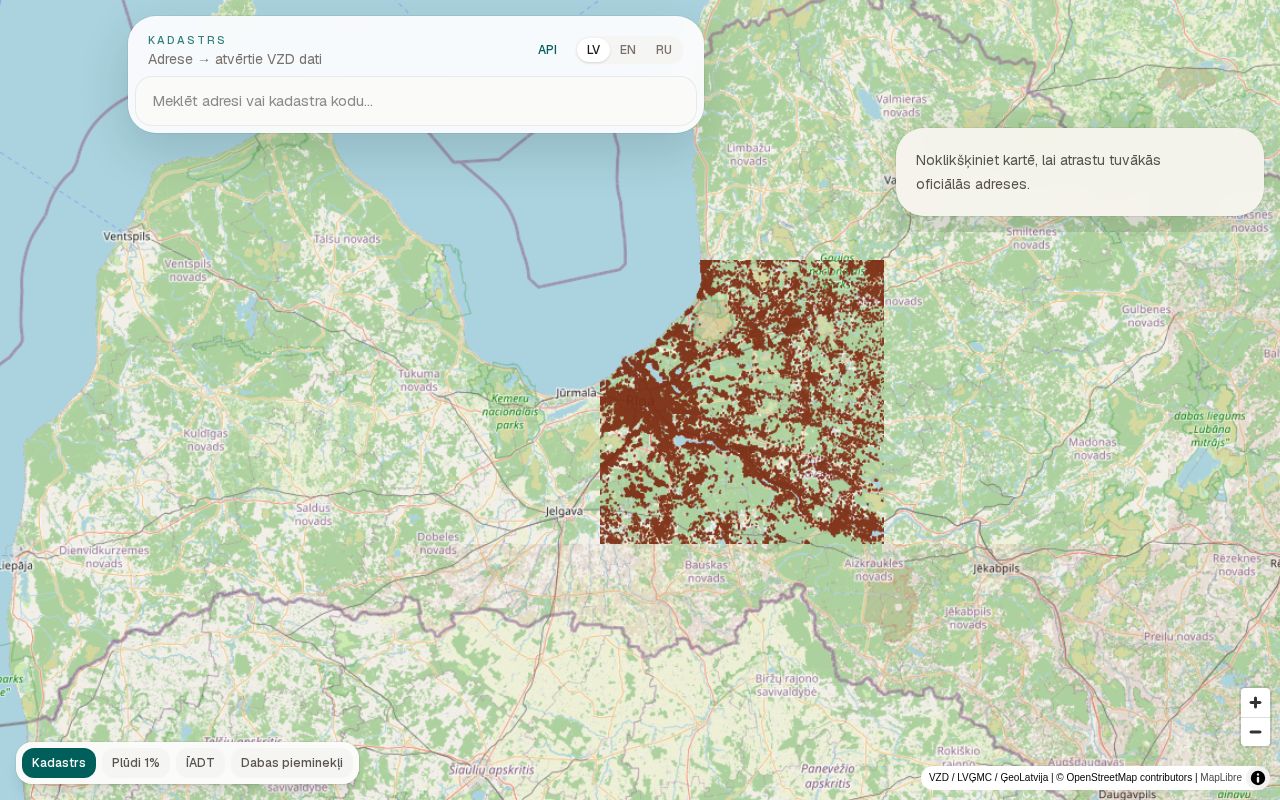Toggle the Dabas pieminekļi layer
The image size is (1280, 800).
[x=292, y=763]
